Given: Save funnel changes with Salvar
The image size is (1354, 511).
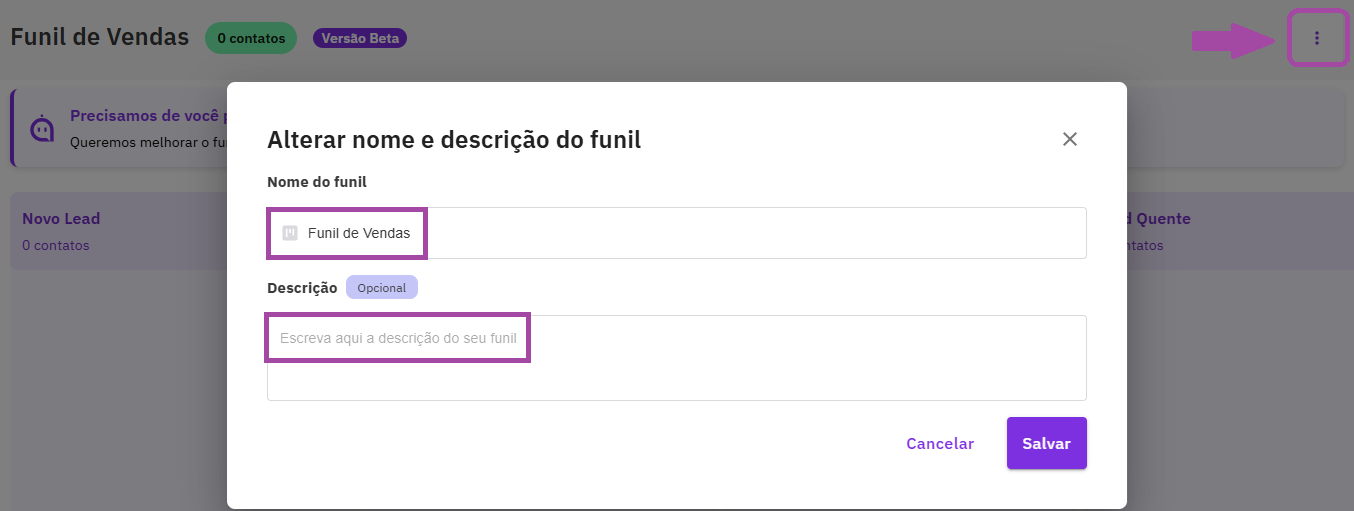Looking at the screenshot, I should [x=1047, y=443].
